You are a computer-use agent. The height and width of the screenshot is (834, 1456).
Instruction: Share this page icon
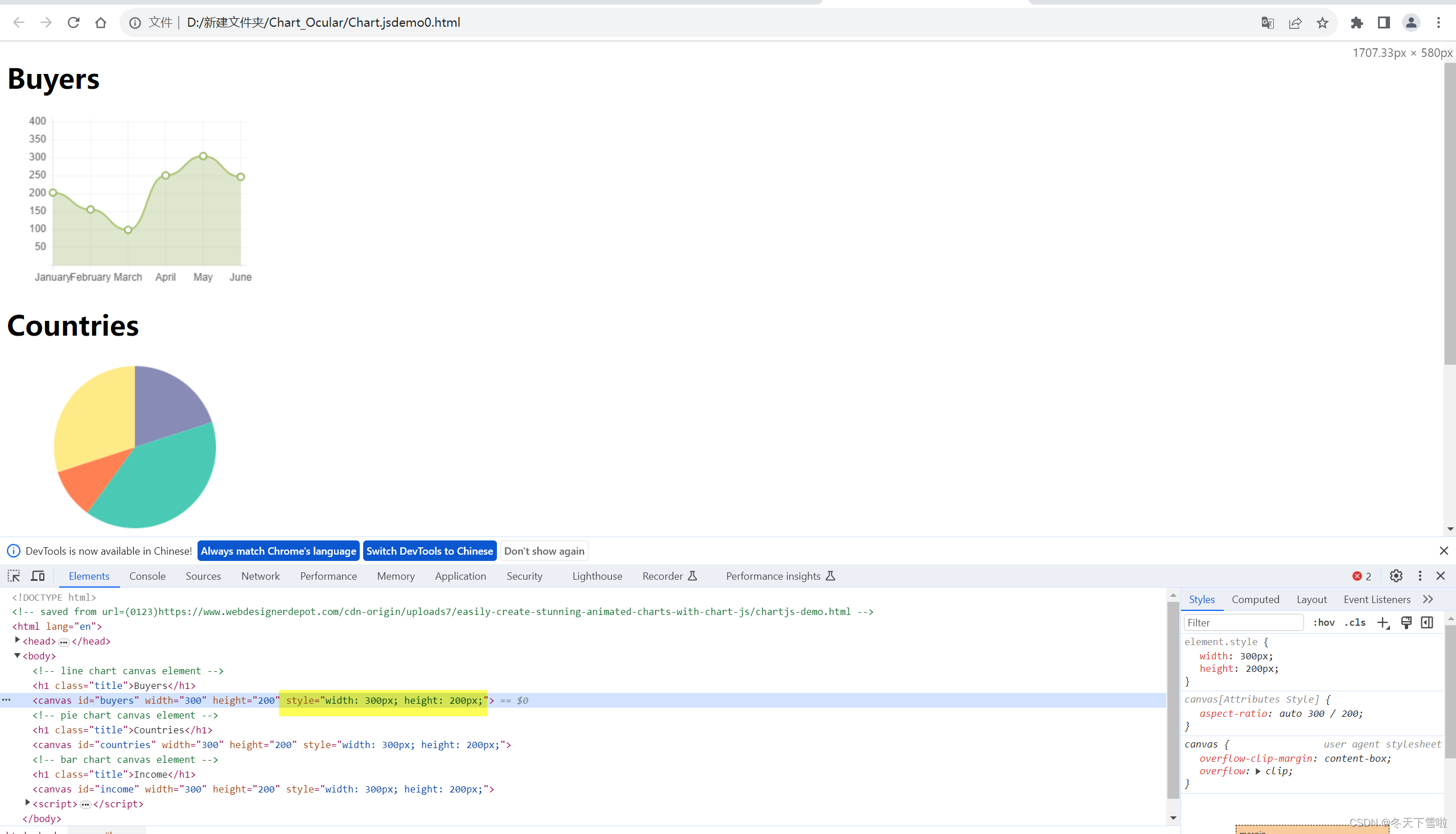1295,22
